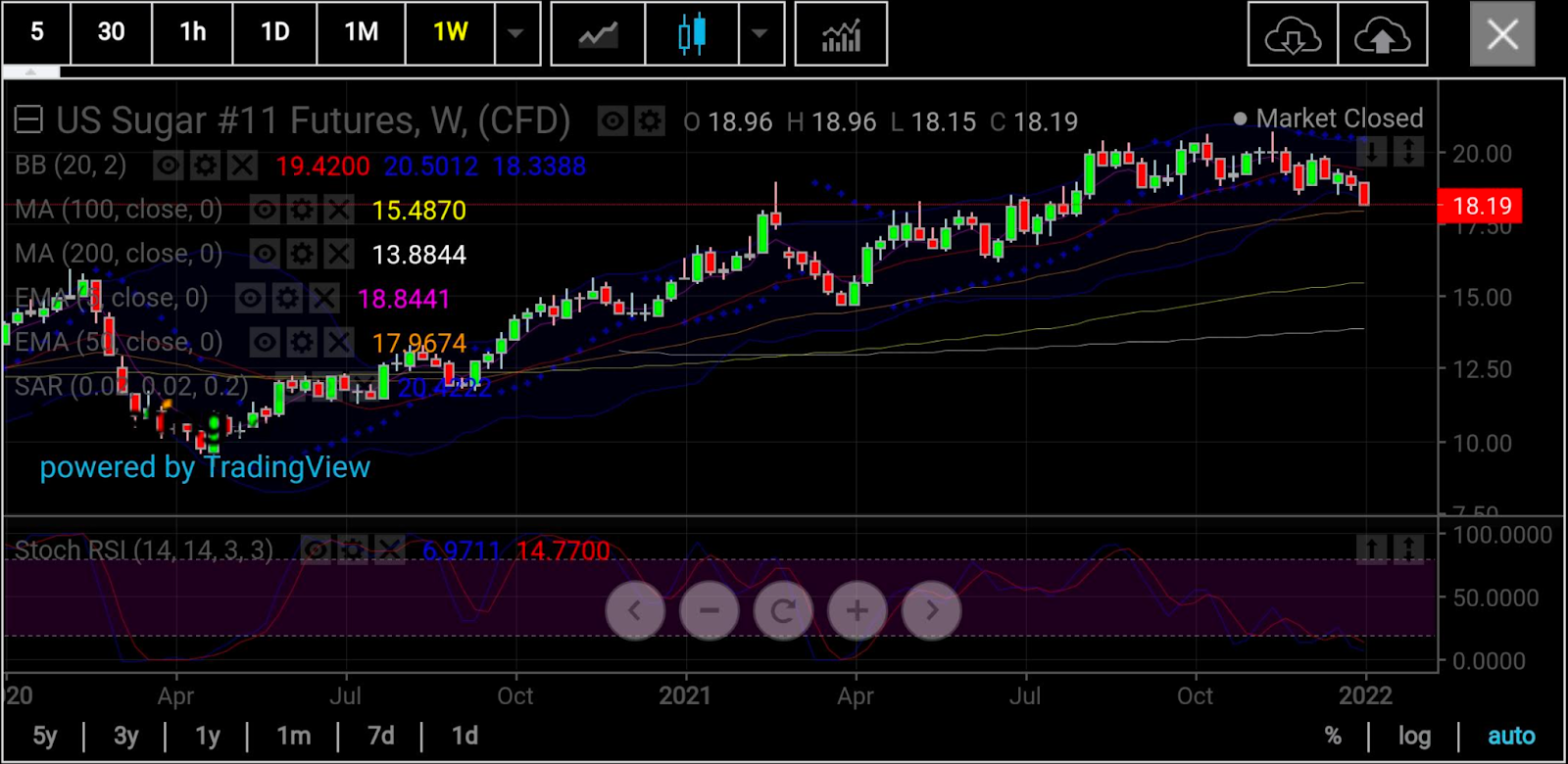1568x764 pixels.
Task: Hide the MA (200, close, 0) line
Action: (265, 255)
